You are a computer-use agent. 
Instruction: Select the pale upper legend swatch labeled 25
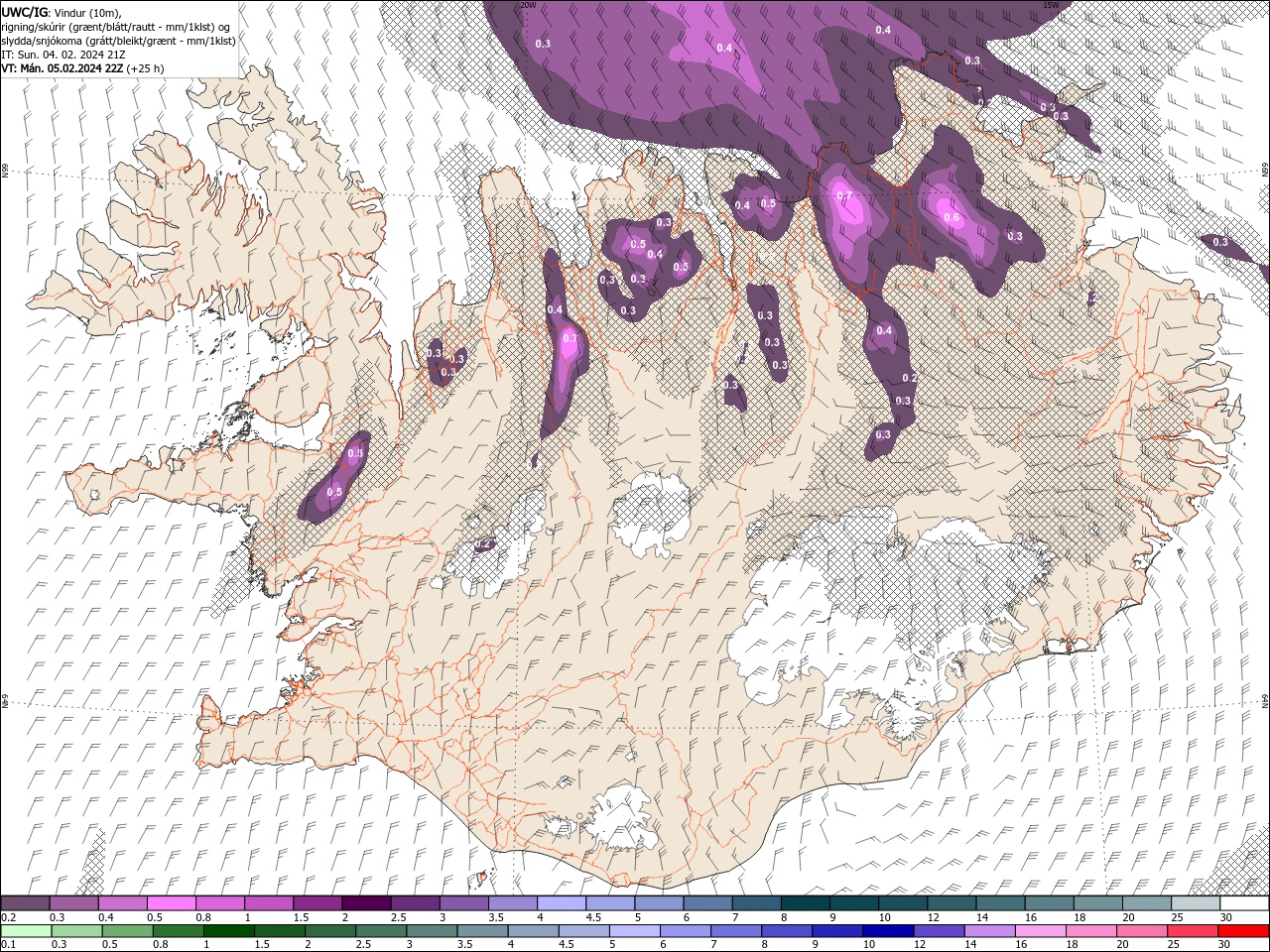(1195, 902)
